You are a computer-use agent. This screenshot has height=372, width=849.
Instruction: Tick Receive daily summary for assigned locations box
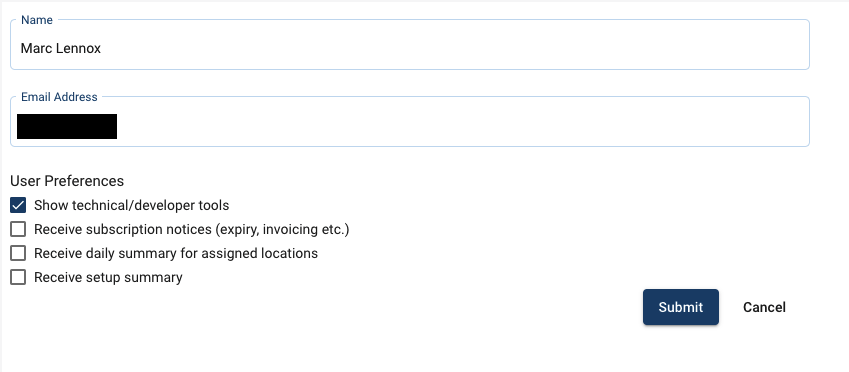[x=18, y=253]
